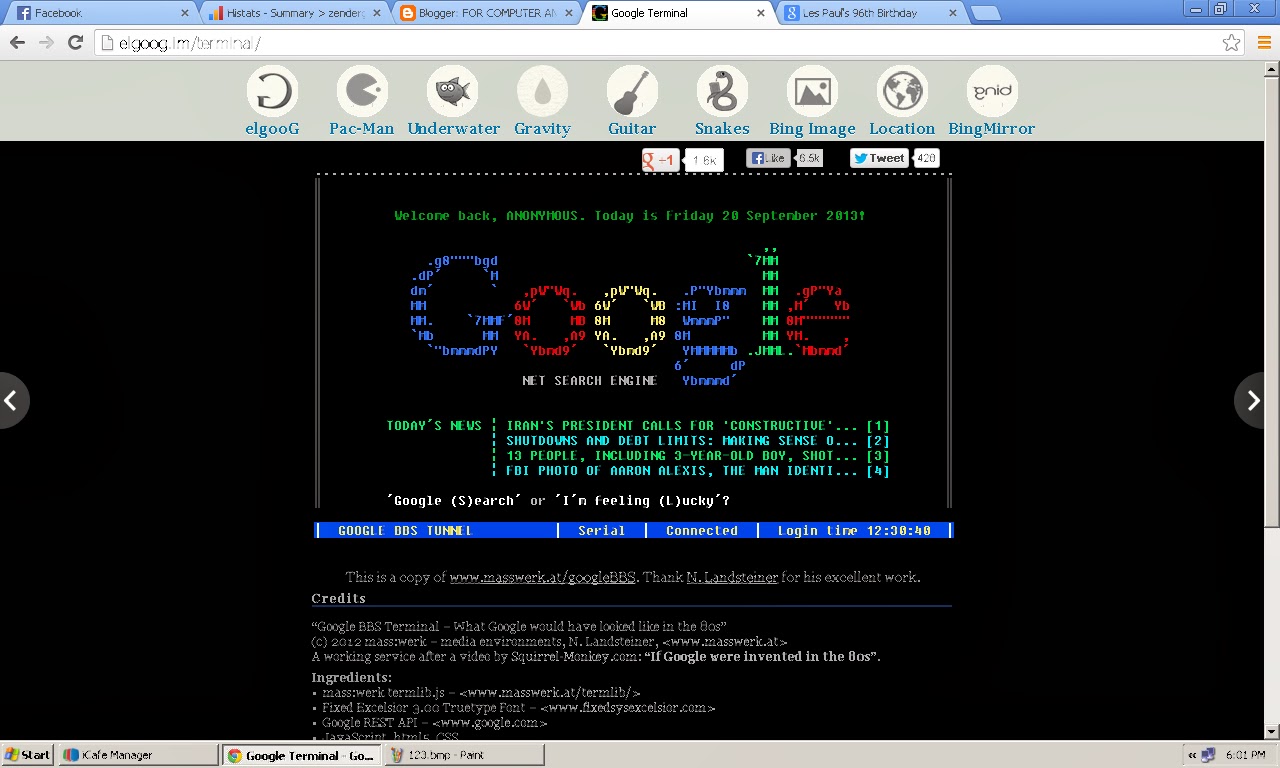Click the Iran's President news headline [1]
Screen dimensions: 1280x768
(698, 426)
